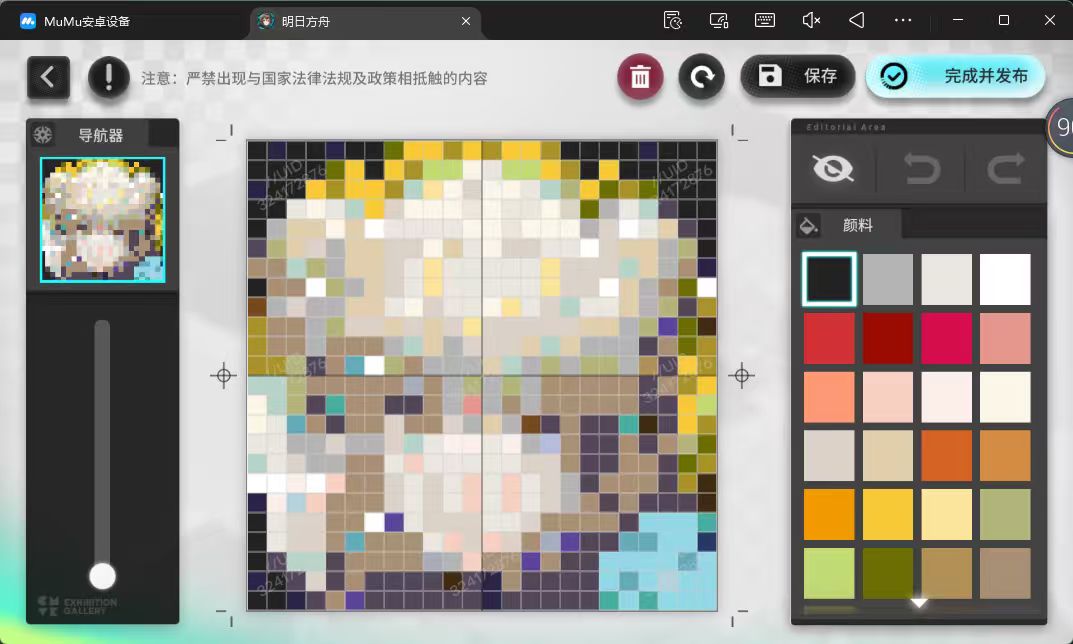Click the circular reset arrow button
This screenshot has height=644, width=1073.
pos(701,77)
